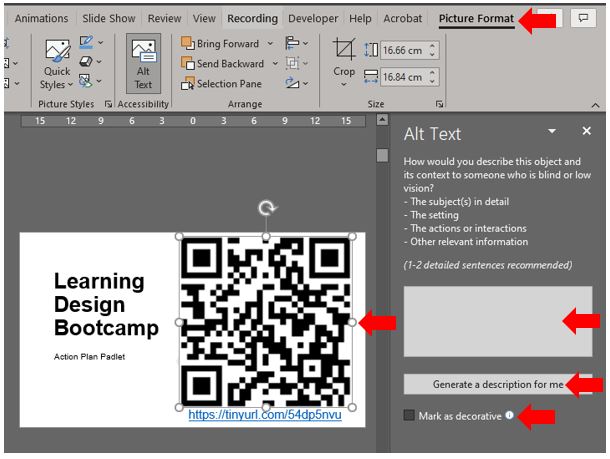Switch to the Slide Show tab
Viewport: 610px width, 459px height.
click(x=109, y=18)
